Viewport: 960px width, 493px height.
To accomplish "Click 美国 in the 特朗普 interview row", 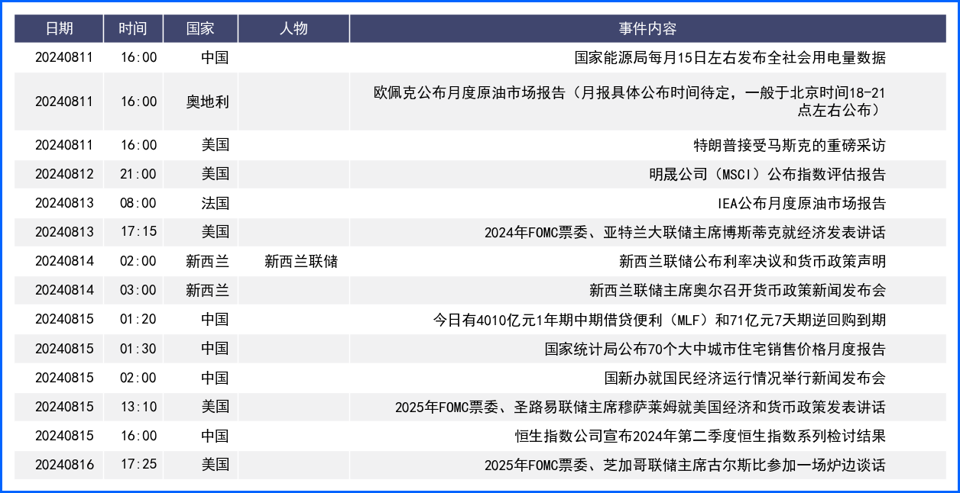I will 215,146.
